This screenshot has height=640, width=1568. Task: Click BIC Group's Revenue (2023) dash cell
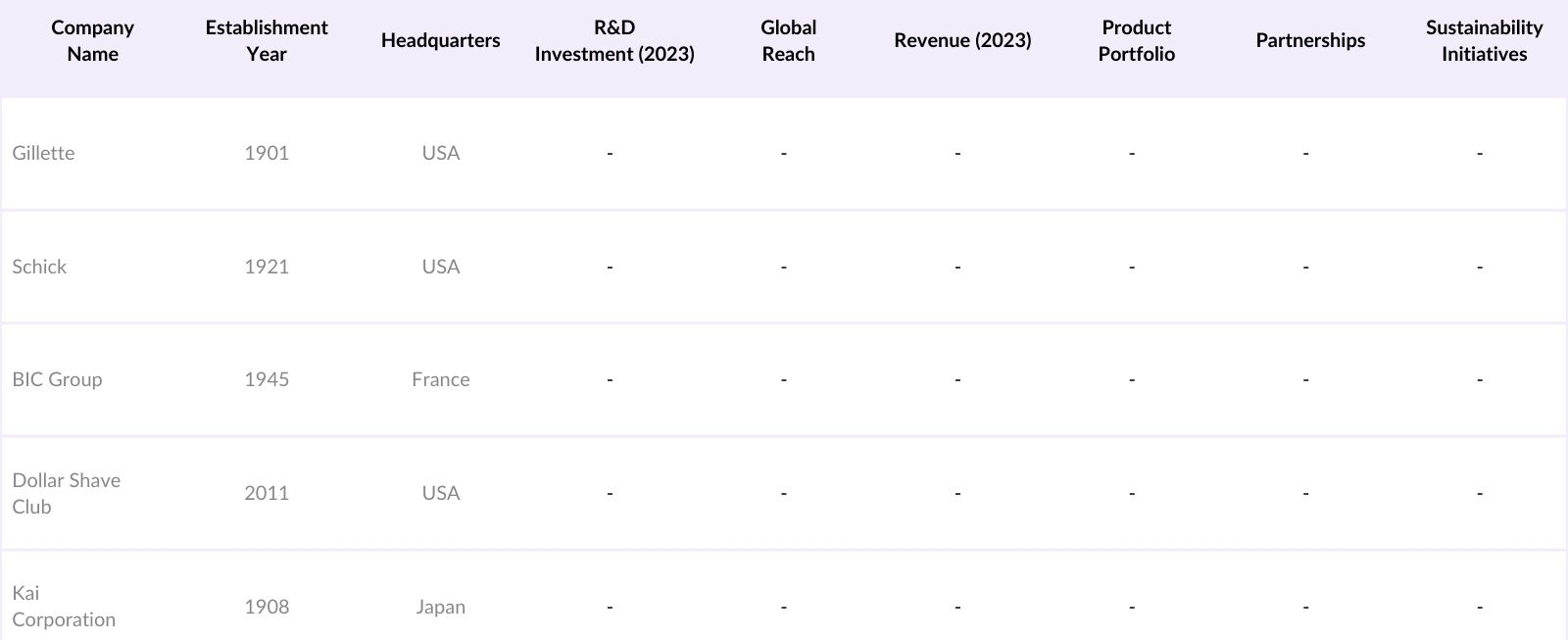(957, 379)
